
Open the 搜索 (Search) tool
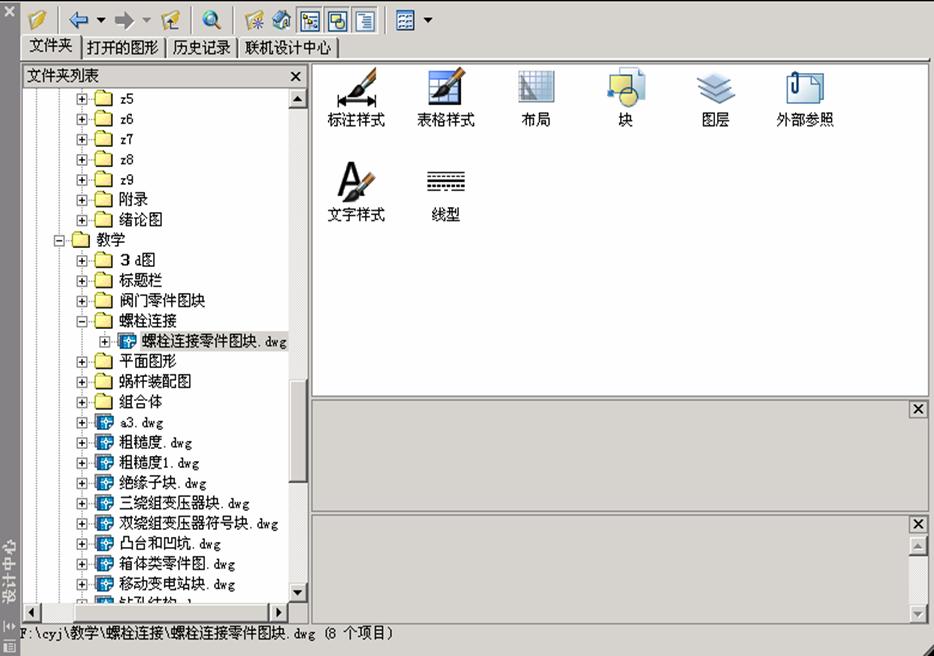point(212,19)
